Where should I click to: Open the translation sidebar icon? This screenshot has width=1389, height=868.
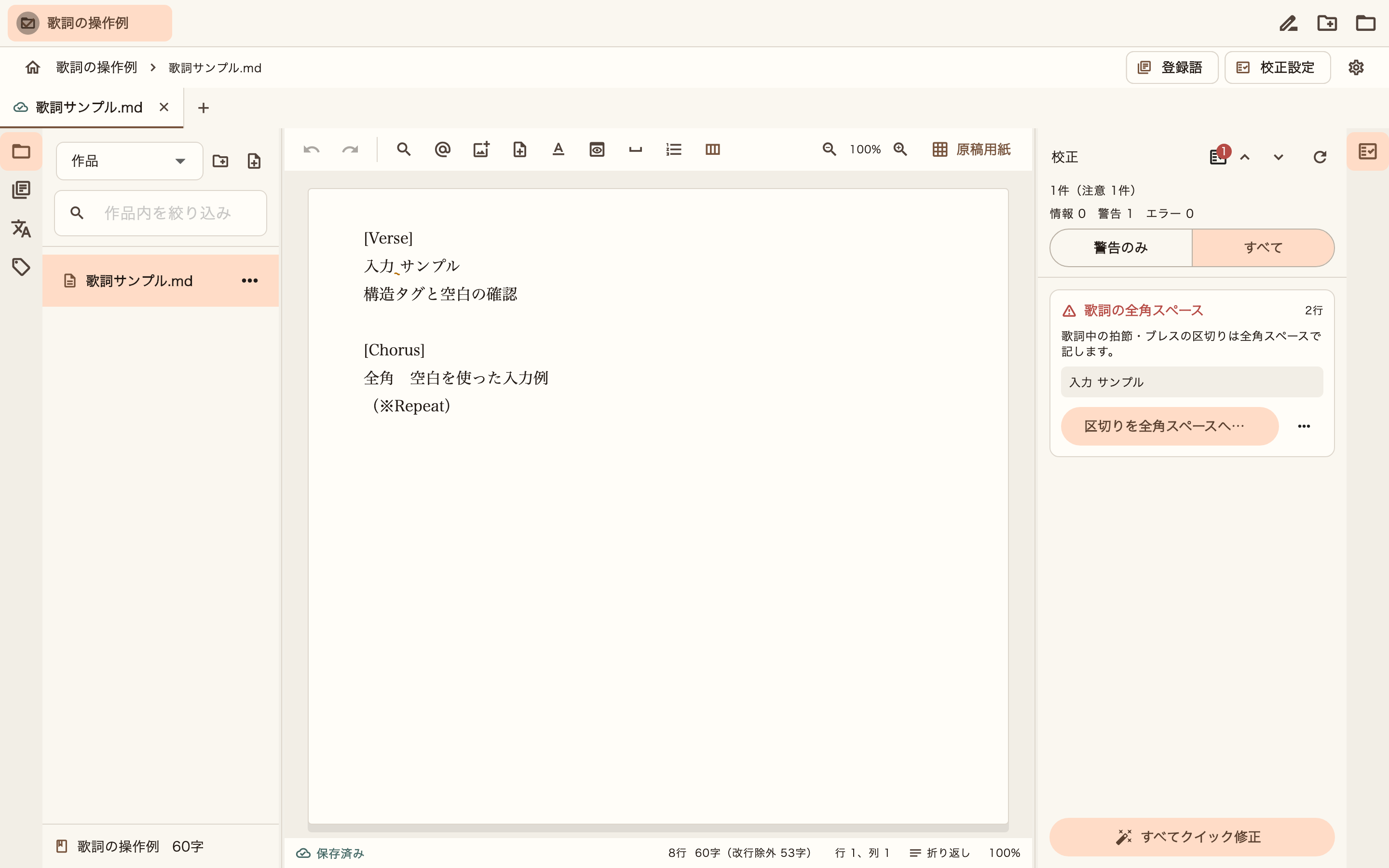(21, 229)
